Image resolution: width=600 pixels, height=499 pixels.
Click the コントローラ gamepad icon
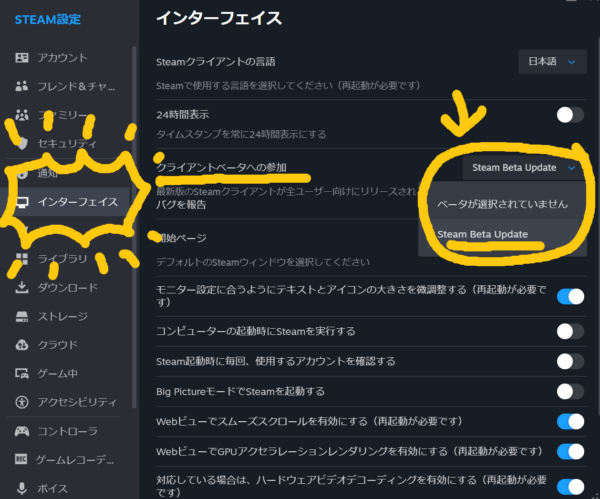[x=22, y=432]
